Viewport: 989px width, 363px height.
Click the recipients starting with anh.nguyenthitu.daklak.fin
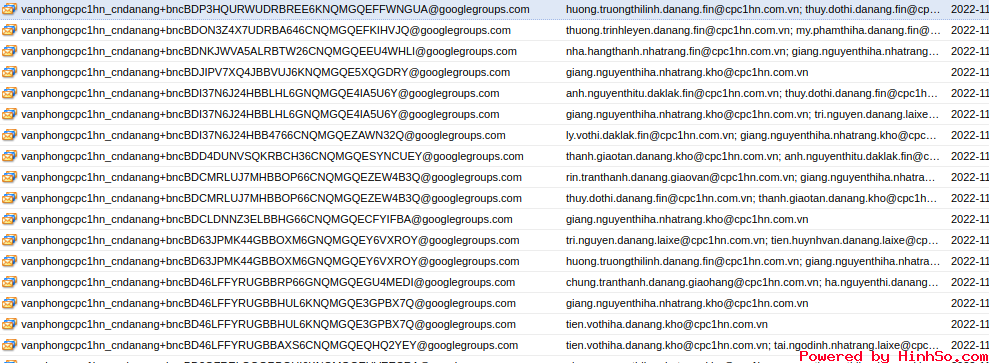[x=752, y=93]
